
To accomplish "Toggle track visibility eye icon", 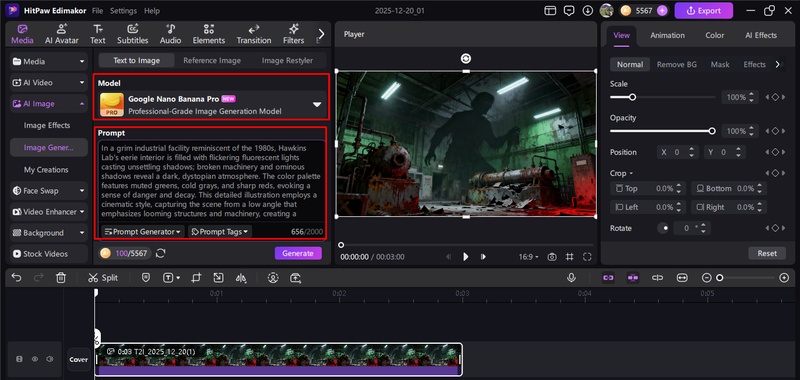I will [x=35, y=359].
